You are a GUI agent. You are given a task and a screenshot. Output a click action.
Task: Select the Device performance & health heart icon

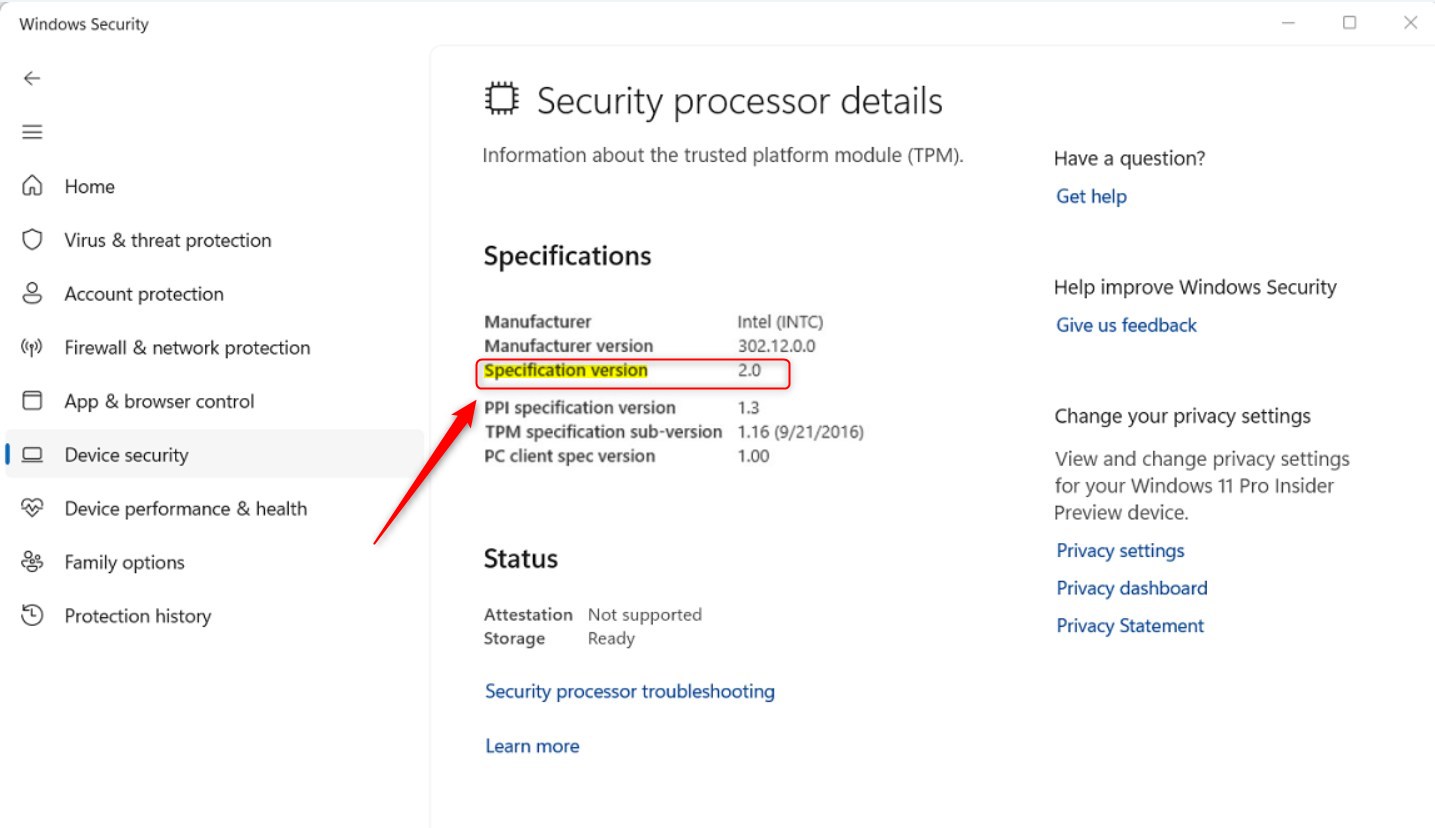pos(31,508)
